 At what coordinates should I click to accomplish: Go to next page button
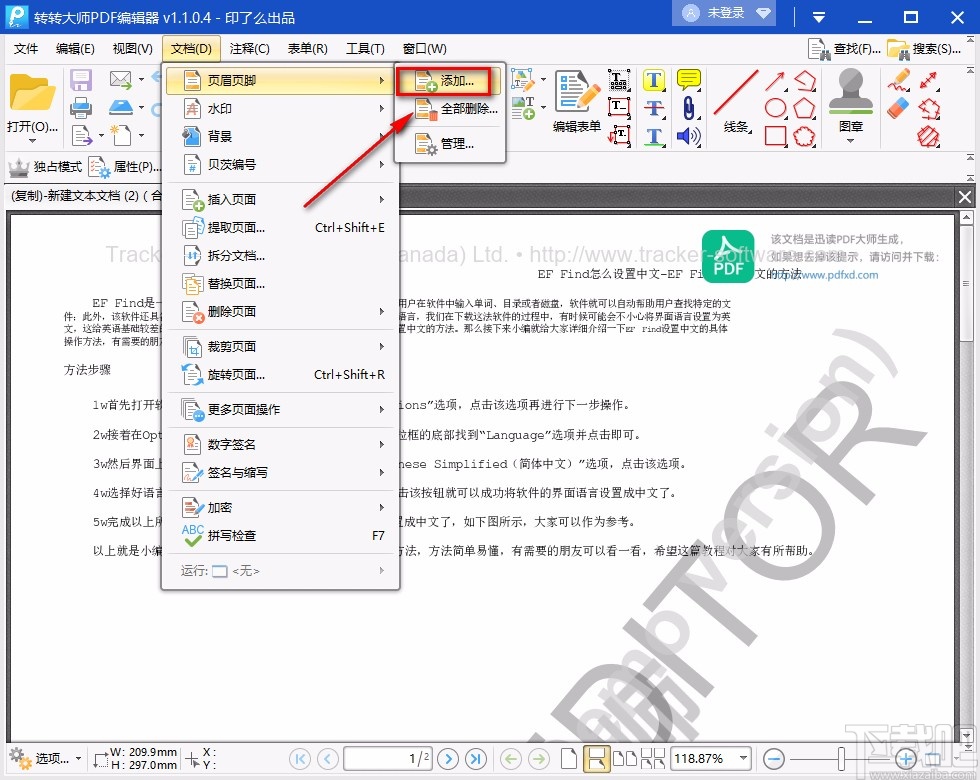[x=448, y=759]
